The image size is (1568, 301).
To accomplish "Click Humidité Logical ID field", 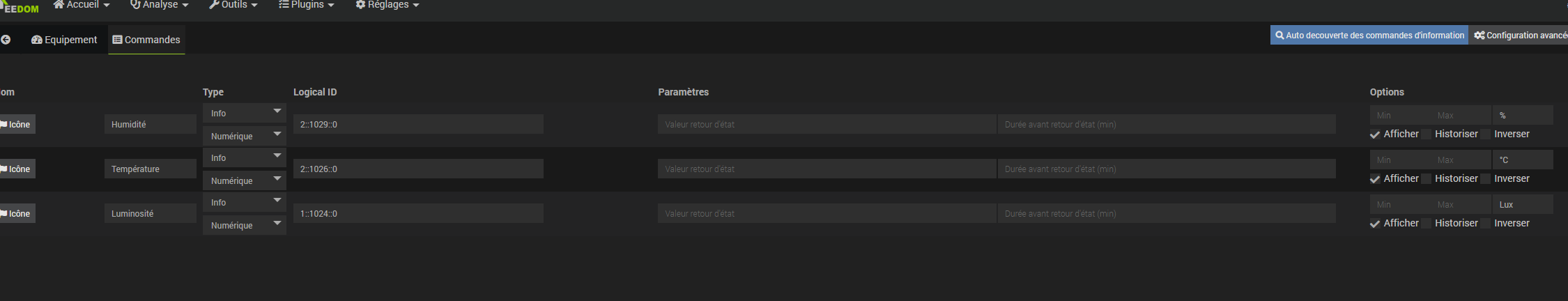I will [x=418, y=125].
